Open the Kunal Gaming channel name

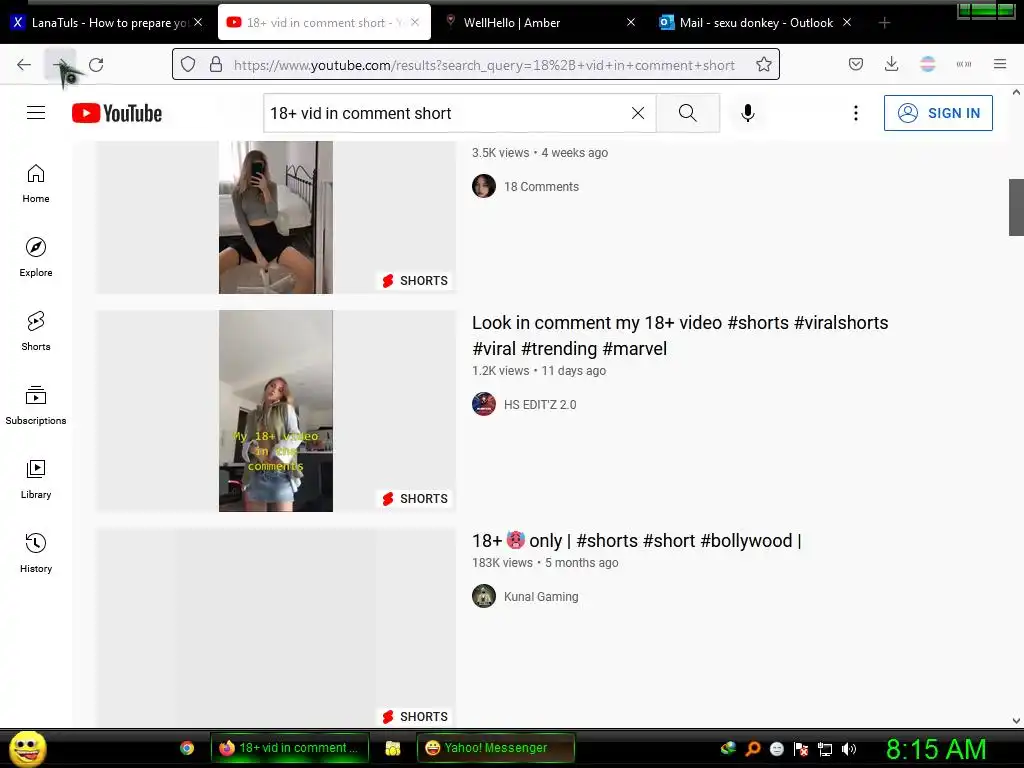click(x=541, y=597)
